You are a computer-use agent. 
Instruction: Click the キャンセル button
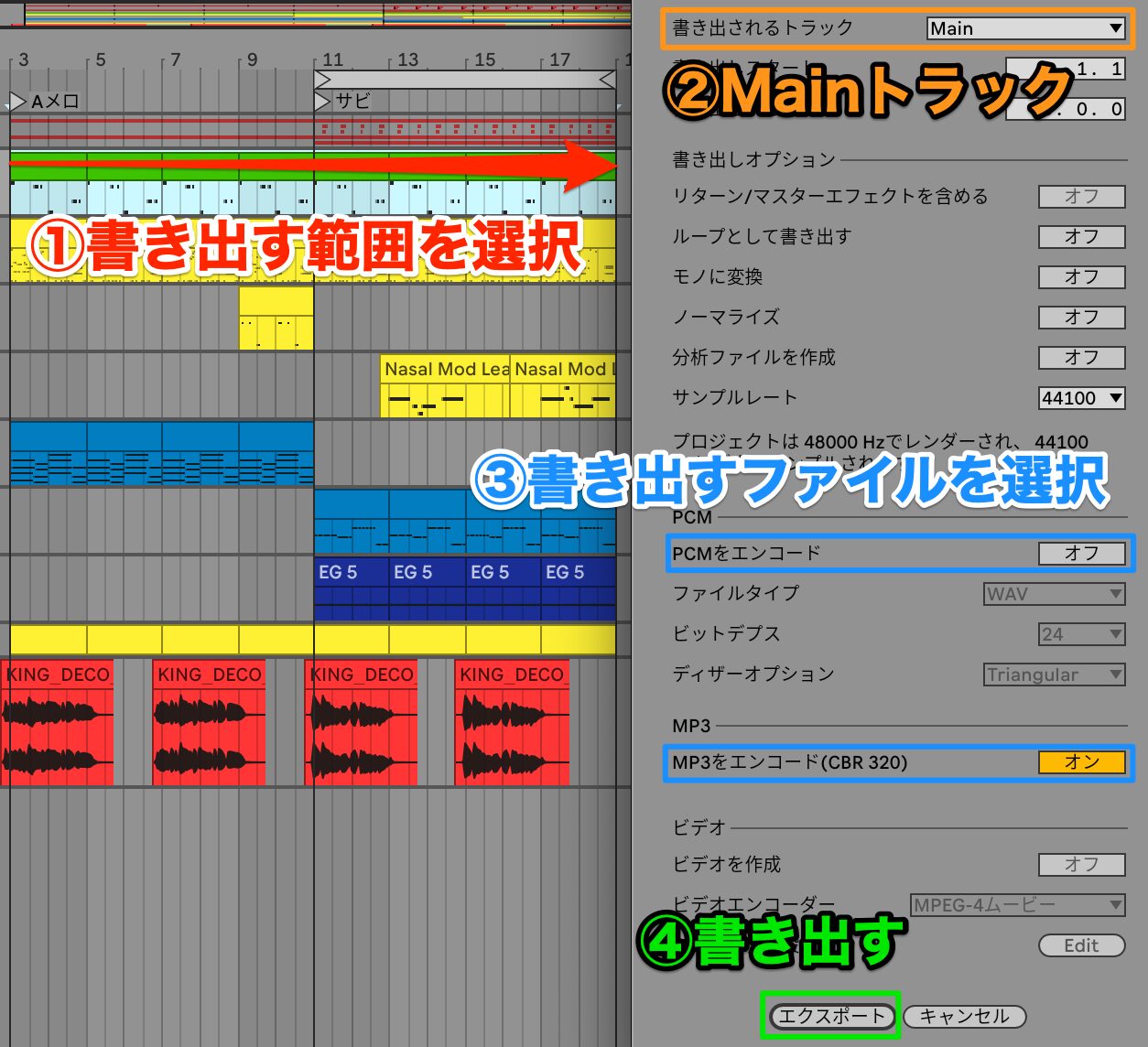964,1016
